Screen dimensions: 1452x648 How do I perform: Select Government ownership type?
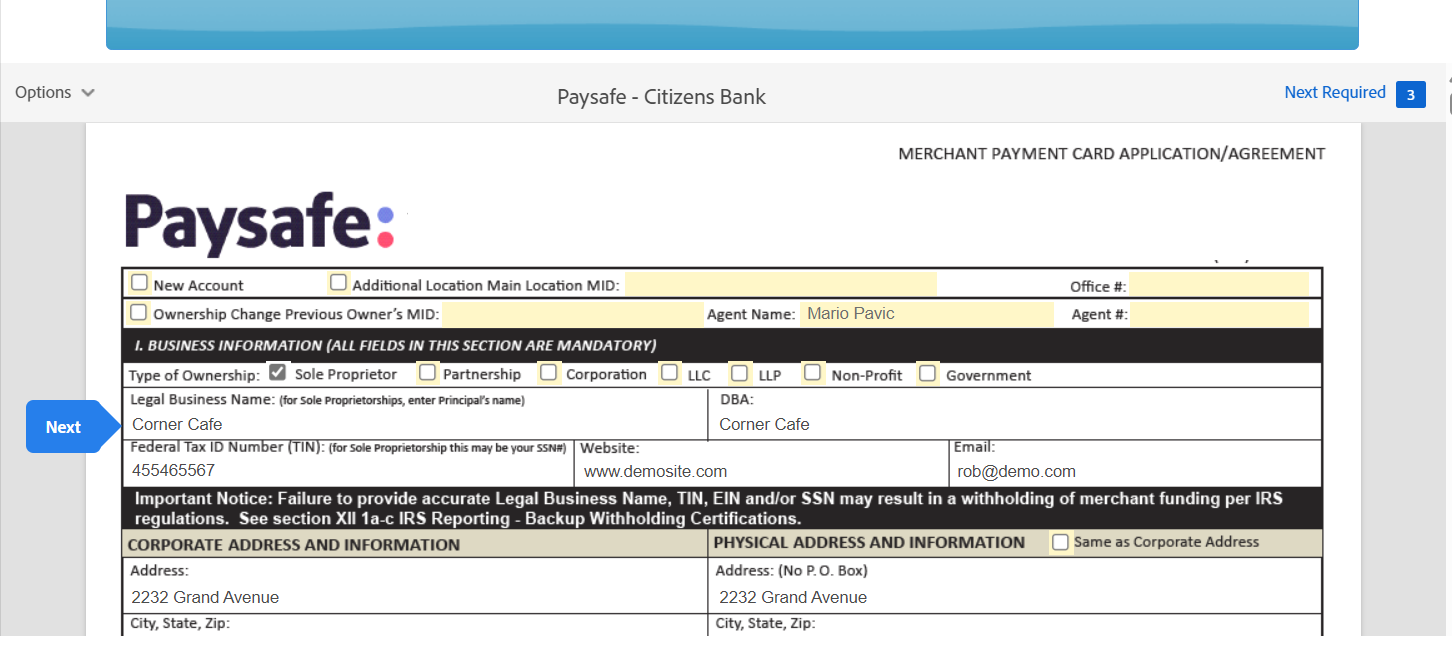pyautogui.click(x=928, y=373)
